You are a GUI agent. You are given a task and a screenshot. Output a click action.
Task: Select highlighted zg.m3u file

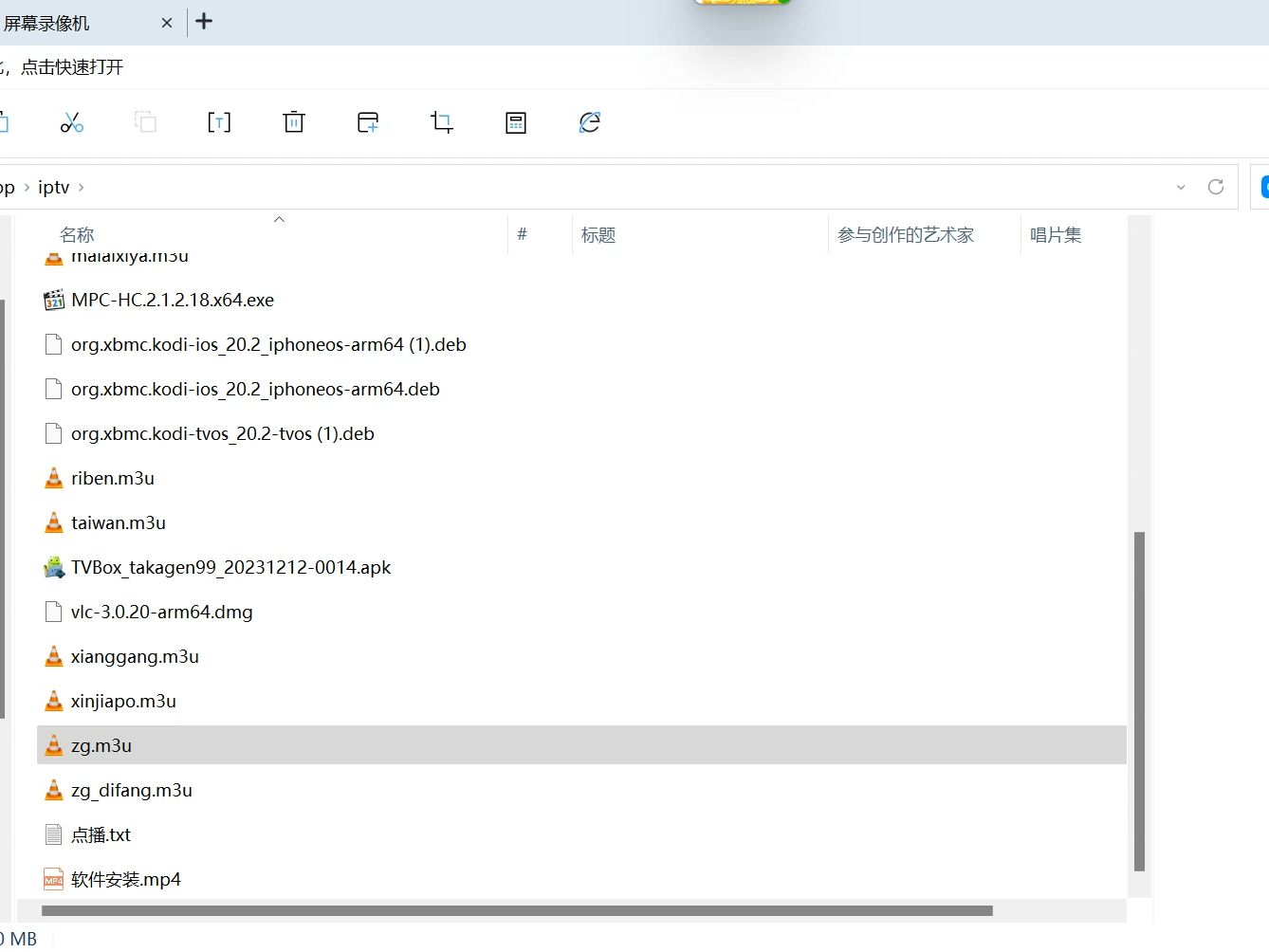(581, 745)
